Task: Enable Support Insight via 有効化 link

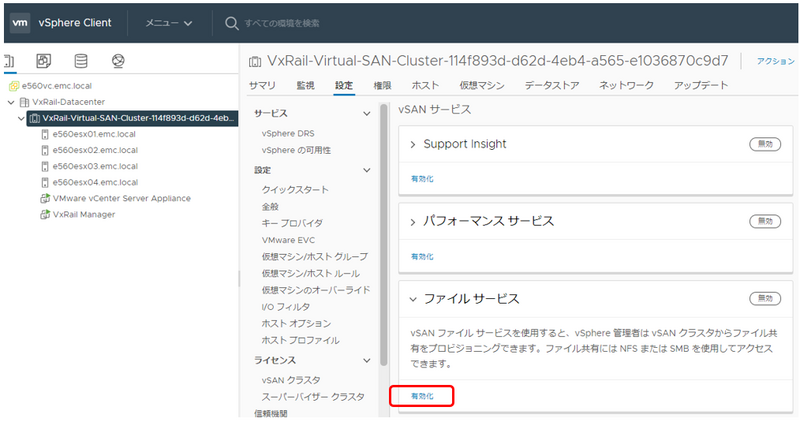Action: (422, 179)
